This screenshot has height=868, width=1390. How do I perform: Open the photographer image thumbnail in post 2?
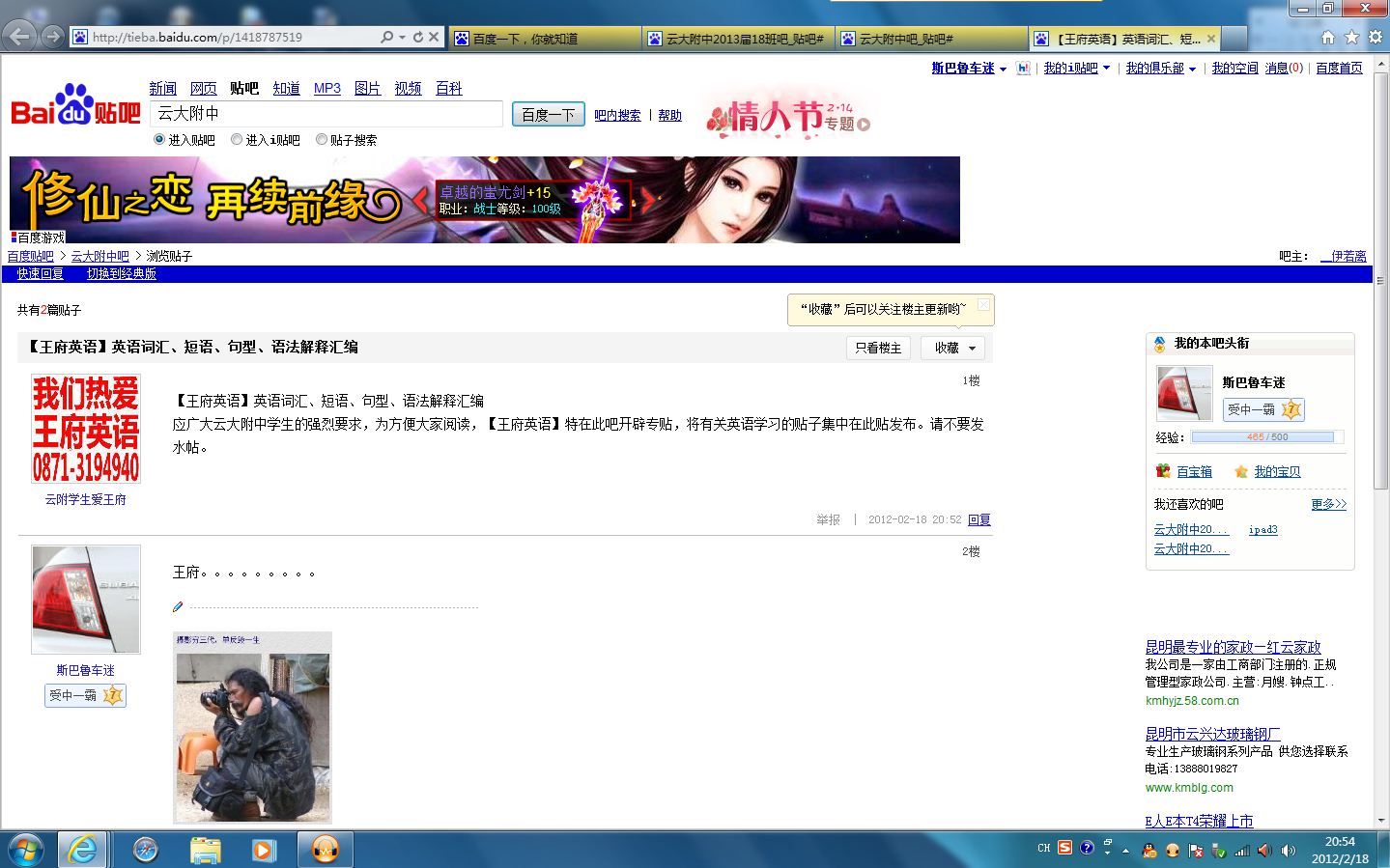(252, 728)
